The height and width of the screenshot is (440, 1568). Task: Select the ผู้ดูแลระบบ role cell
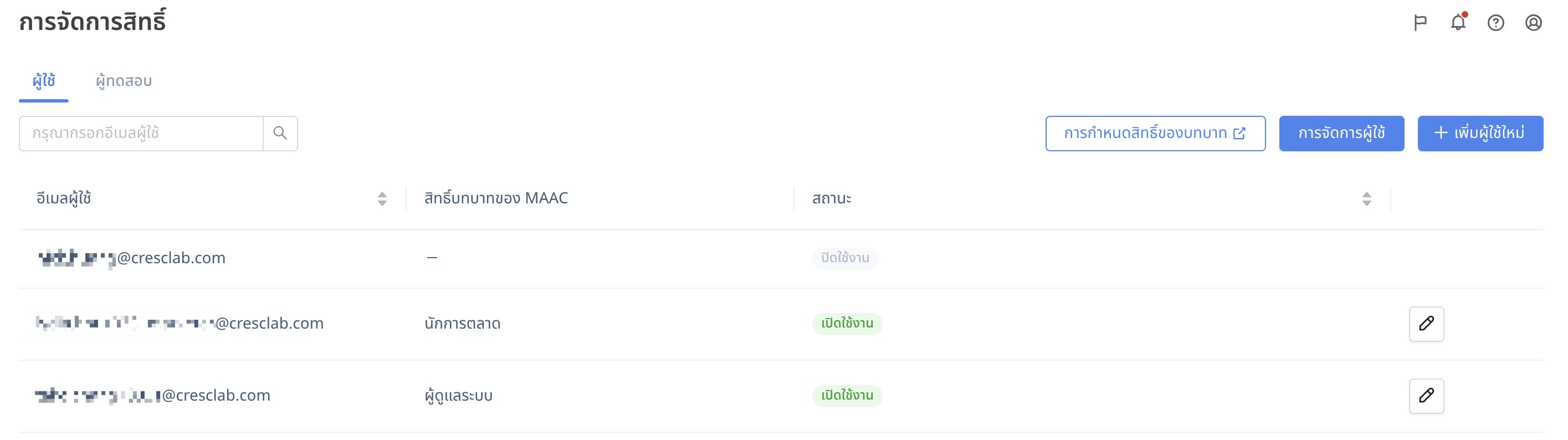(458, 396)
